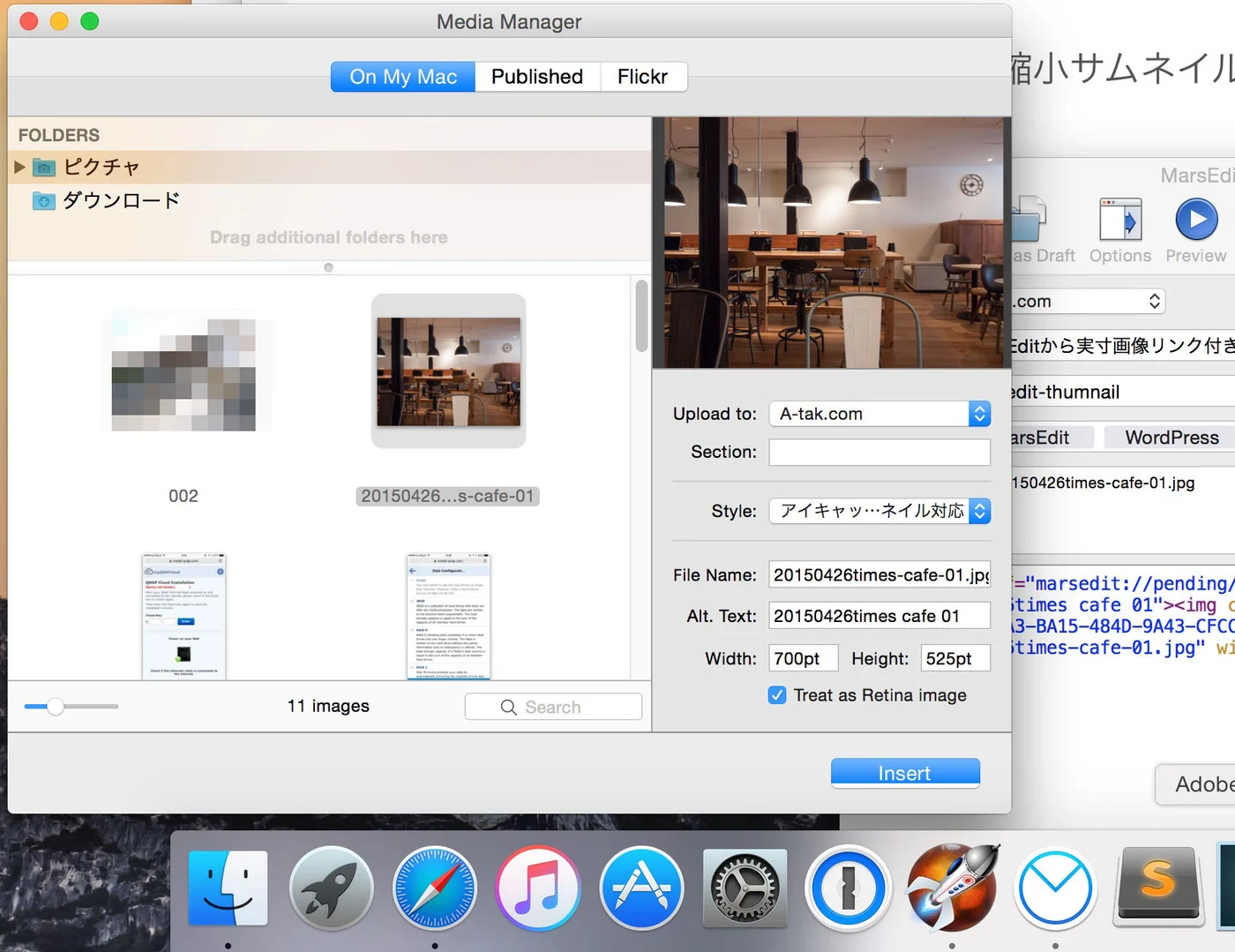
Task: Click the ピクチャ folder icon
Action: click(44, 167)
